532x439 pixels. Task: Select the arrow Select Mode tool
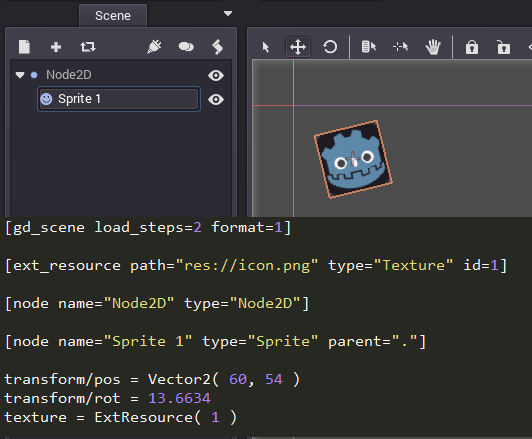(266, 47)
